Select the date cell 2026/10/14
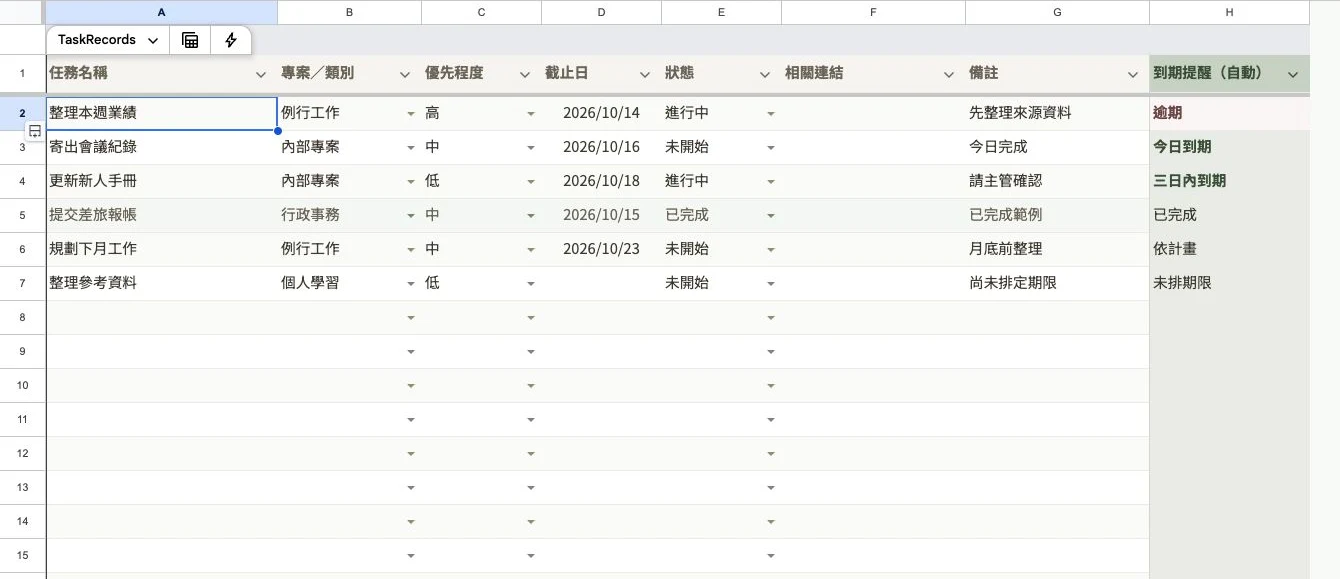This screenshot has width=1340, height=579. tap(601, 113)
